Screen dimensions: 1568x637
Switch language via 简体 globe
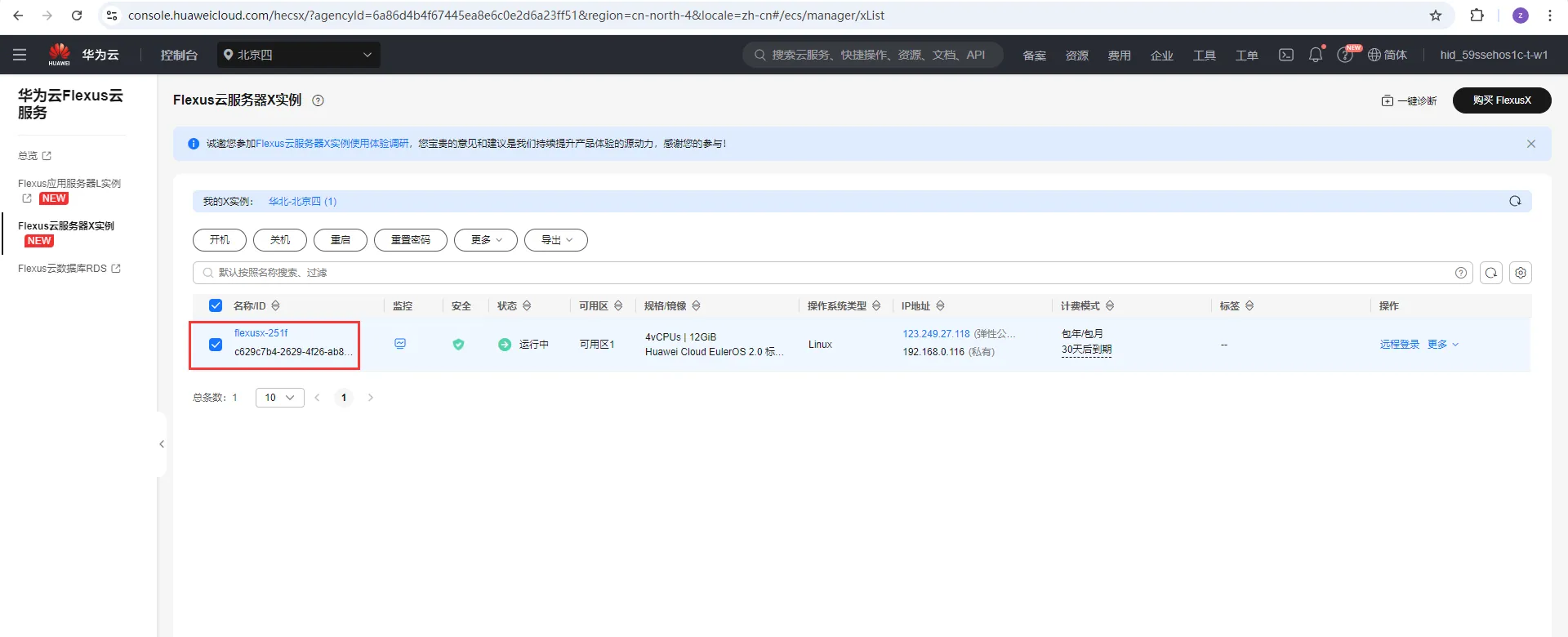coord(1388,55)
